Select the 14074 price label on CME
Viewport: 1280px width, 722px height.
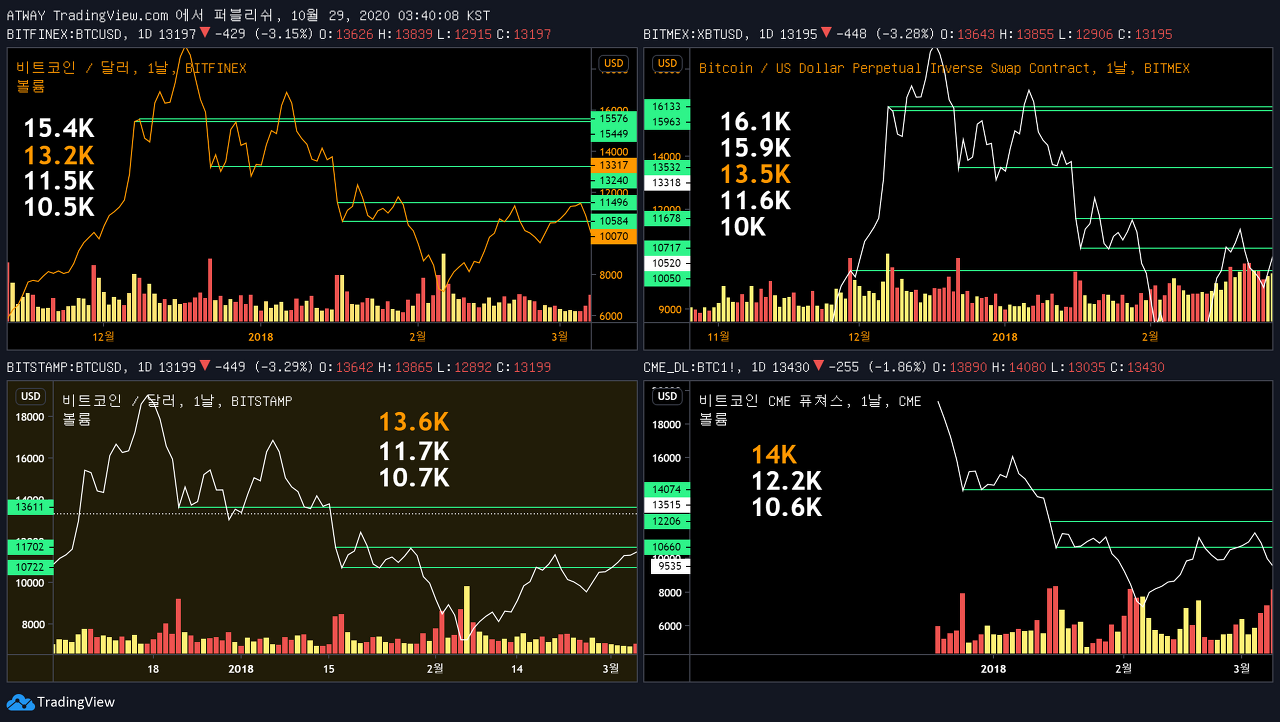(x=667, y=489)
